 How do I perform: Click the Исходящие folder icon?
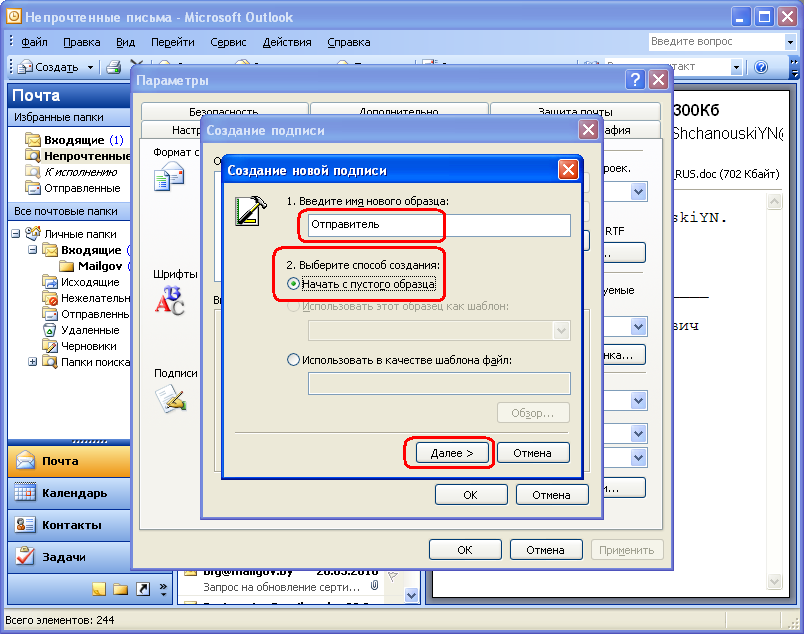coord(50,282)
